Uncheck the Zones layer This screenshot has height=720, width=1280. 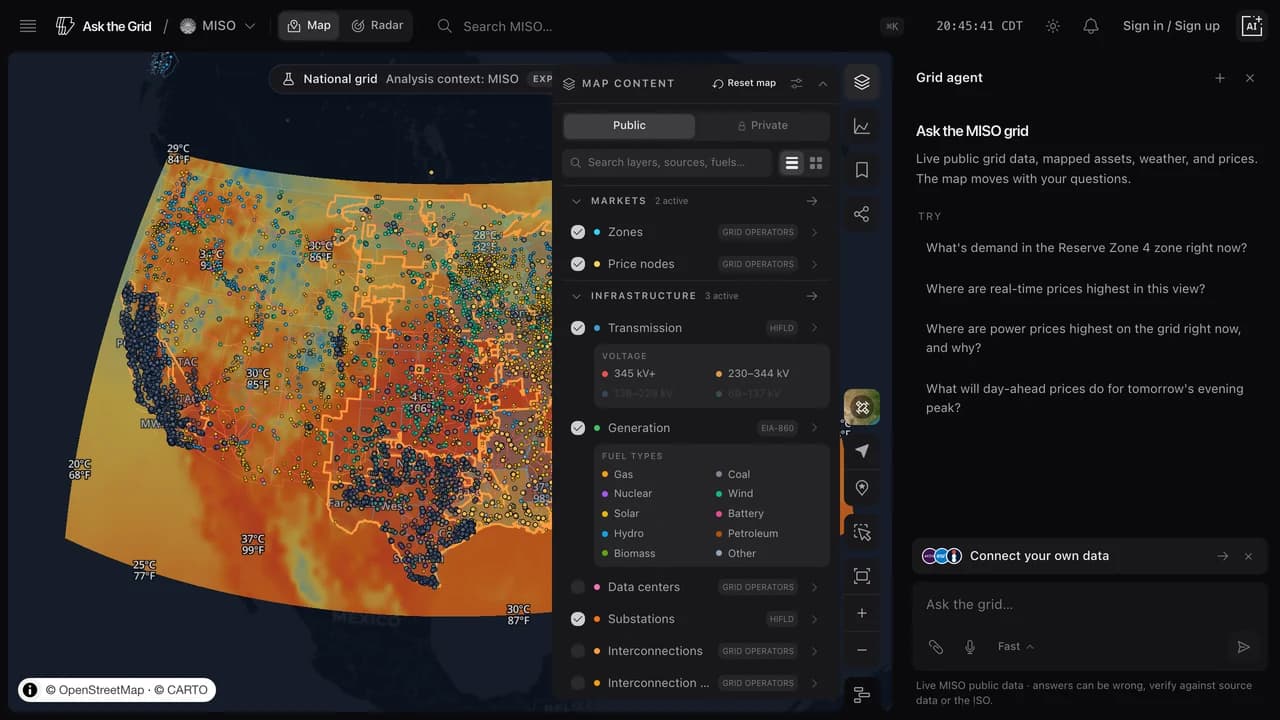click(578, 232)
